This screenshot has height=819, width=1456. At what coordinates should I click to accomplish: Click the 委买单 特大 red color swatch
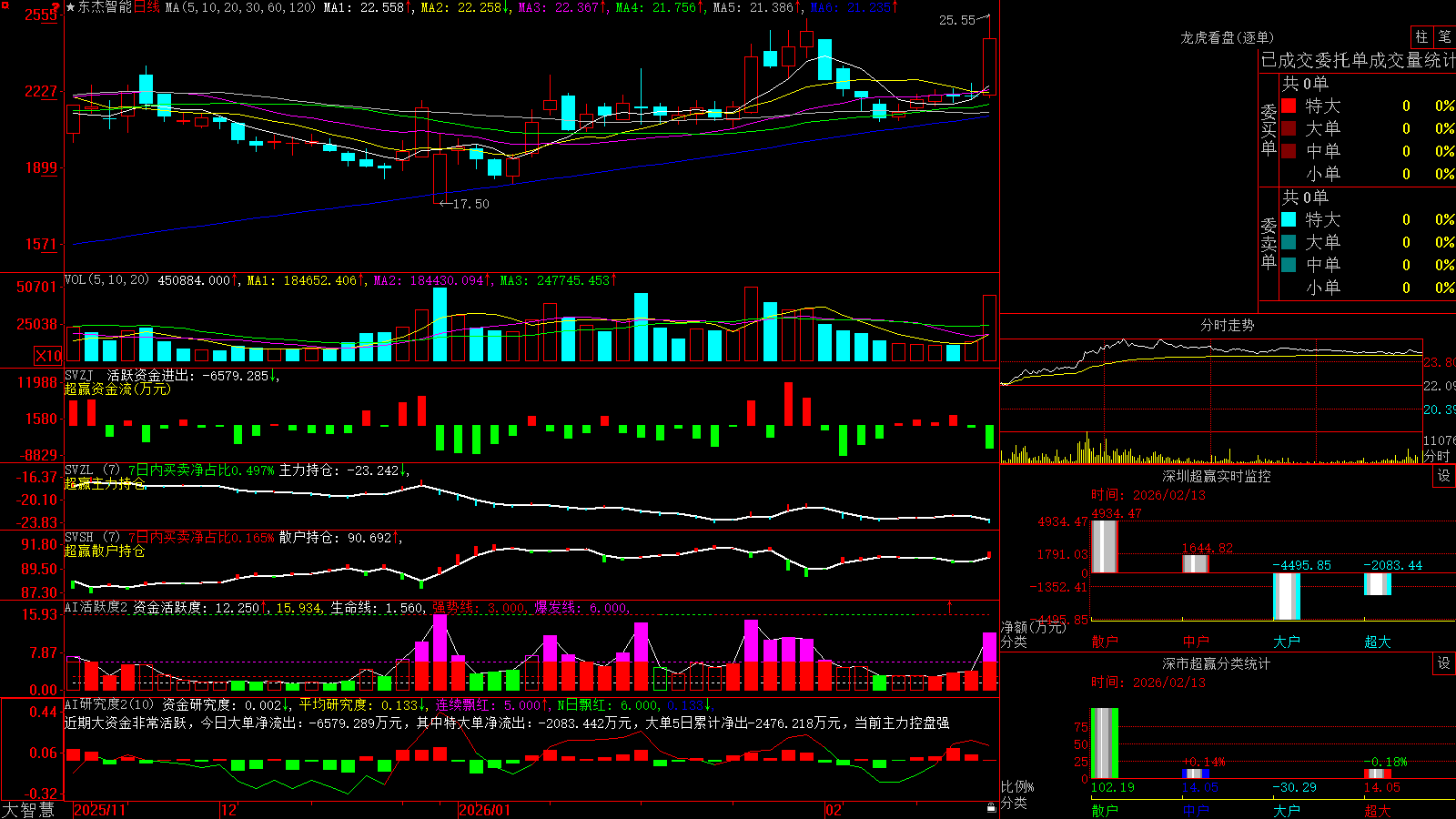pyautogui.click(x=1289, y=106)
